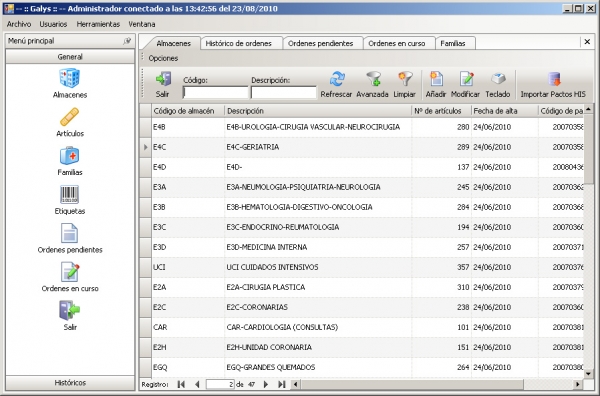Click the vertical scrollbar down arrow
Image resolution: width=600 pixels, height=396 pixels.
(x=588, y=374)
